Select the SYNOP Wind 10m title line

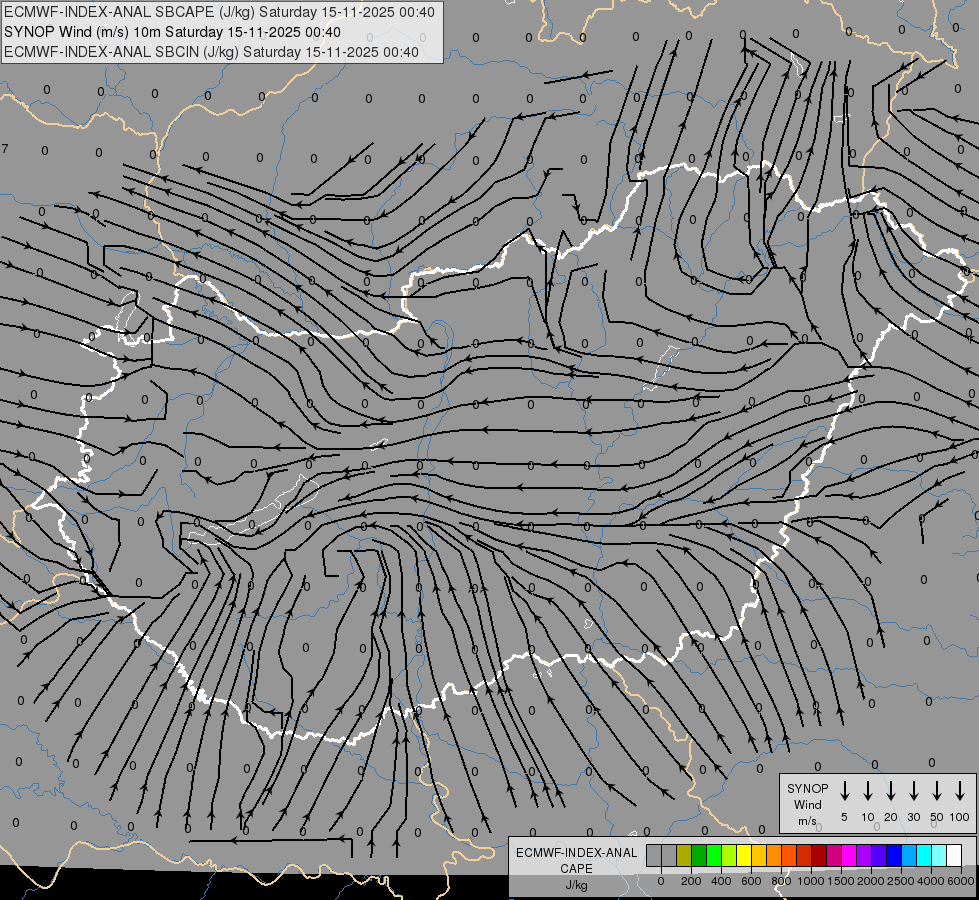click(x=172, y=32)
